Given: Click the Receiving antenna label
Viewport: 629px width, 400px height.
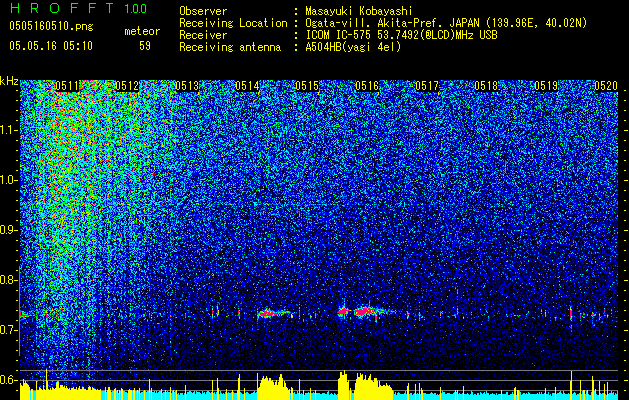Looking at the screenshot, I should pos(230,47).
